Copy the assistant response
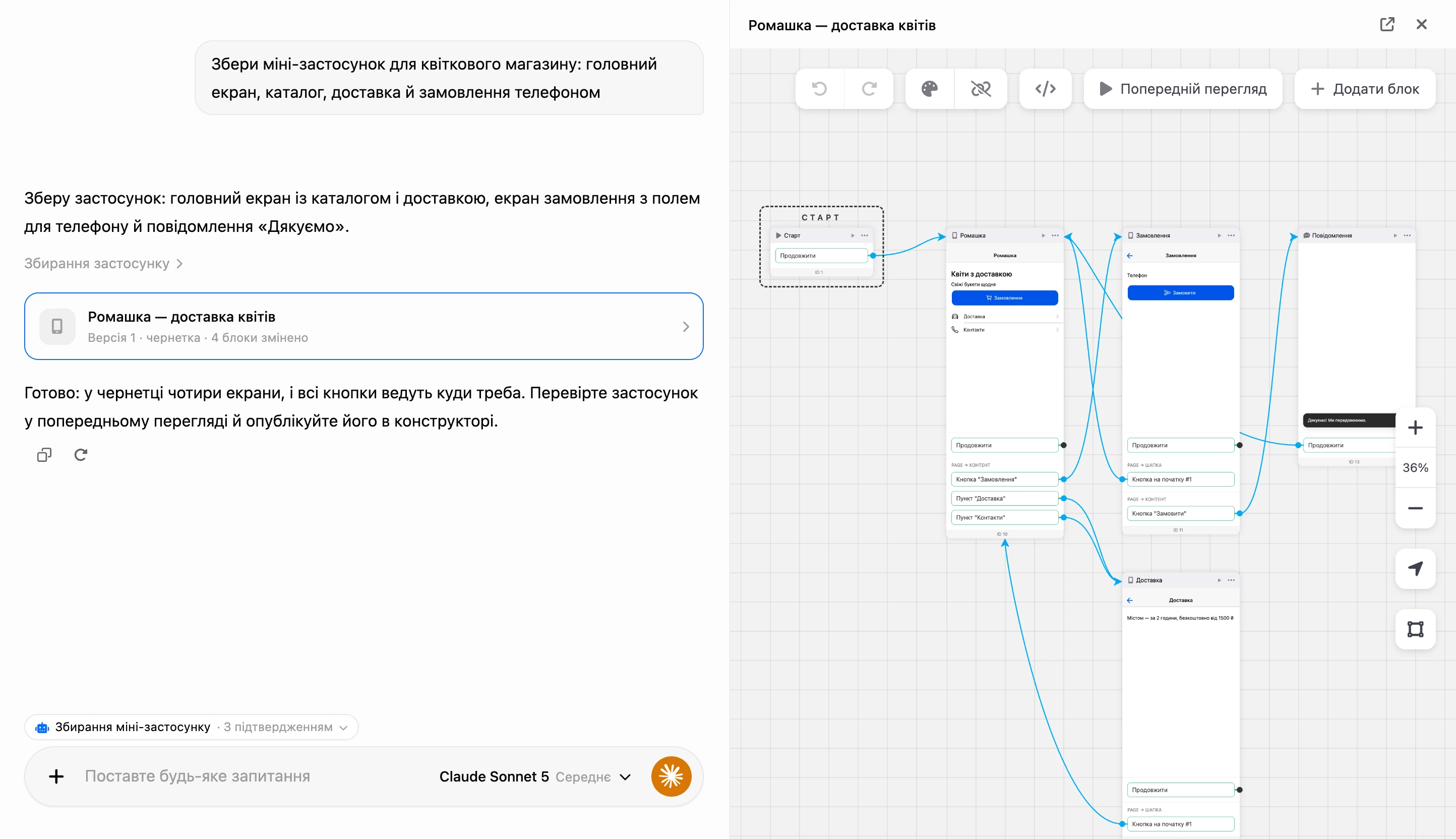1456x839 pixels. (44, 455)
